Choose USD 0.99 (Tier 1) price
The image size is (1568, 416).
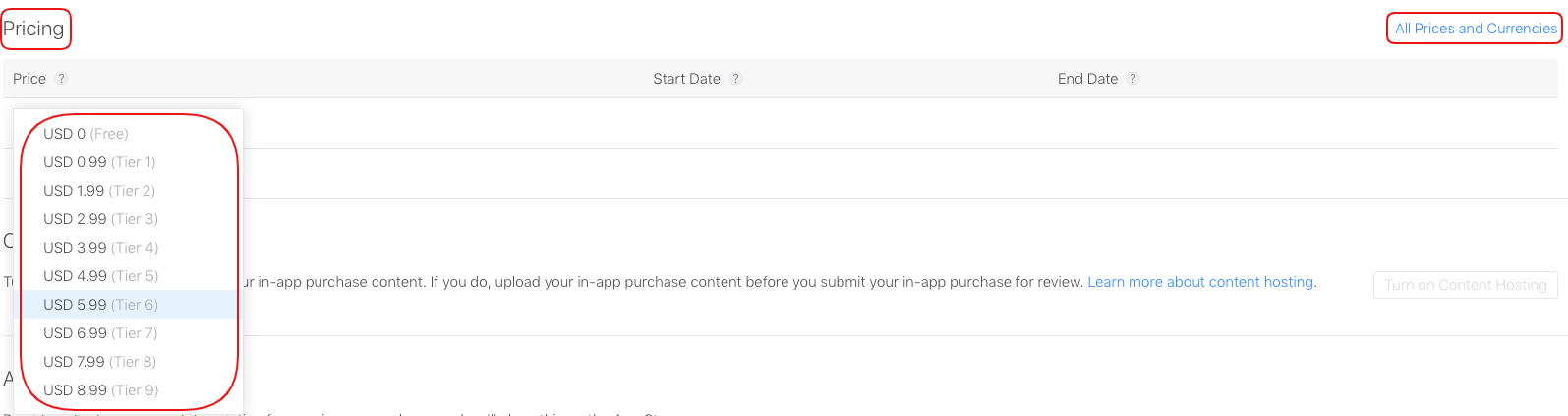click(99, 162)
